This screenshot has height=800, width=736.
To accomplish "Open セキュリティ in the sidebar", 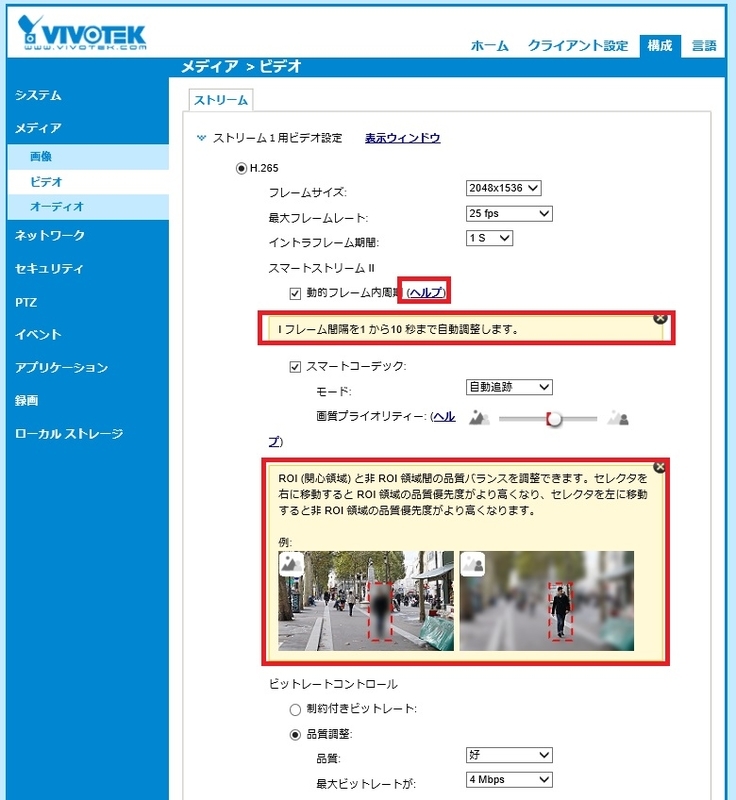I will click(x=49, y=268).
